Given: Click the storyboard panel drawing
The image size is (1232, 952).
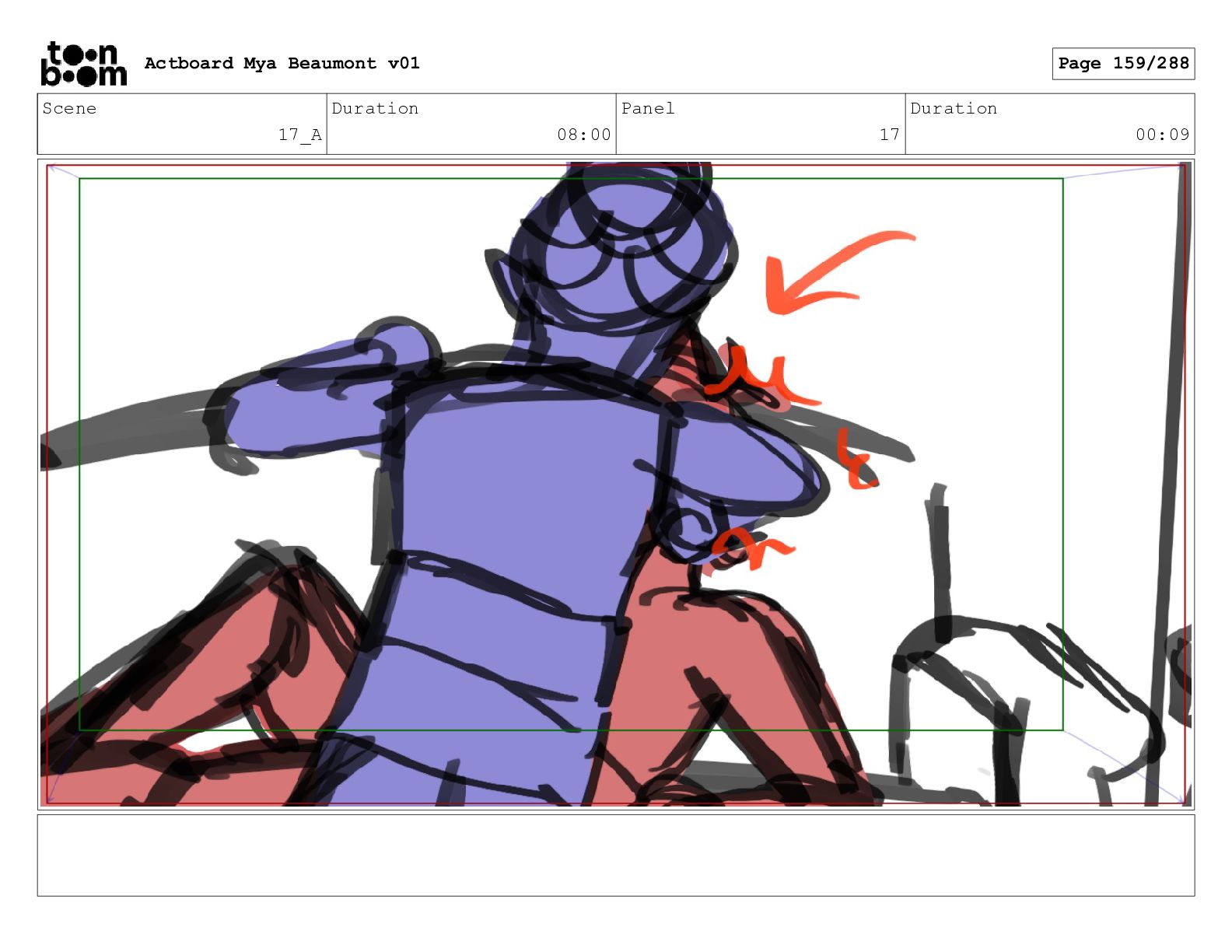Looking at the screenshot, I should [x=616, y=484].
